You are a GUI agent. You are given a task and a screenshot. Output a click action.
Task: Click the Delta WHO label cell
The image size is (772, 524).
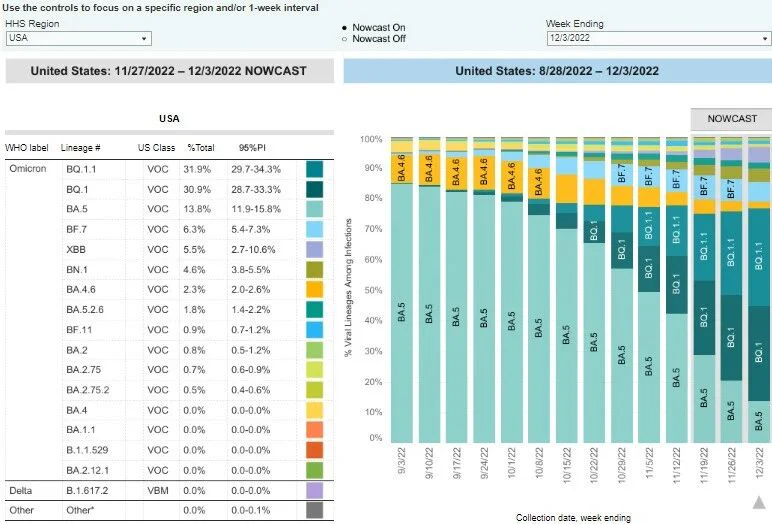coord(21,491)
